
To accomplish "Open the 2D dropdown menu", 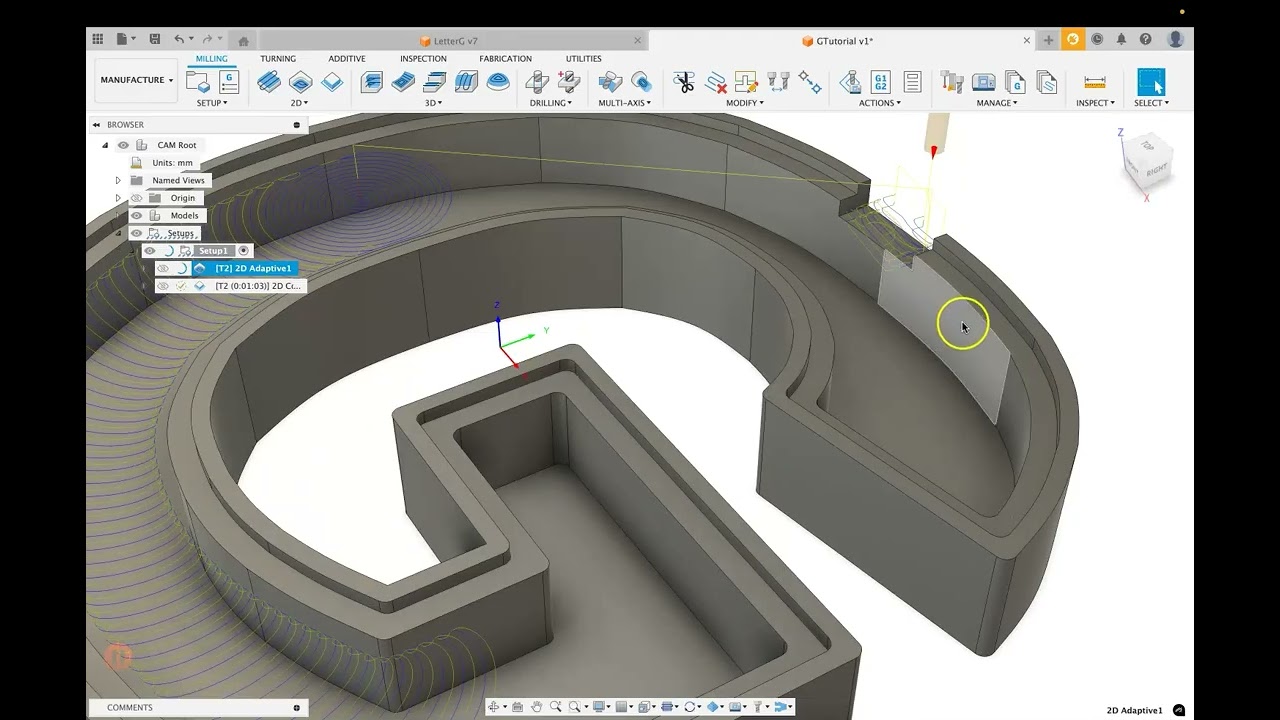I will point(299,103).
